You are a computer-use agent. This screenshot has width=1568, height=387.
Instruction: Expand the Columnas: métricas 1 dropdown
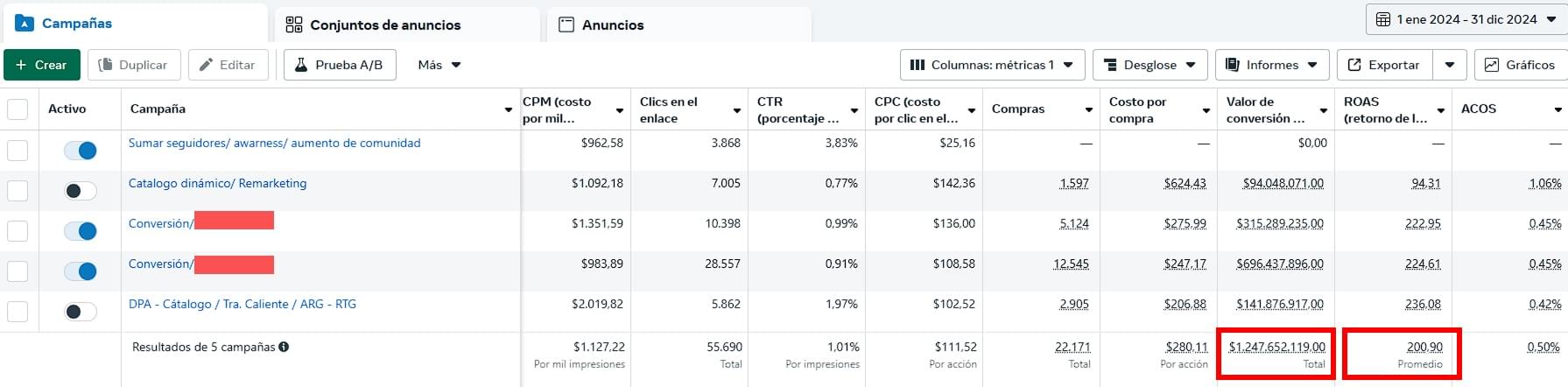pyautogui.click(x=992, y=65)
